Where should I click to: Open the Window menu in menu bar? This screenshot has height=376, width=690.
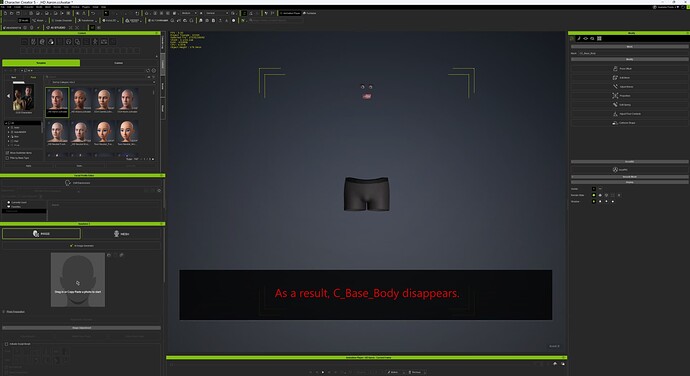[x=76, y=7]
